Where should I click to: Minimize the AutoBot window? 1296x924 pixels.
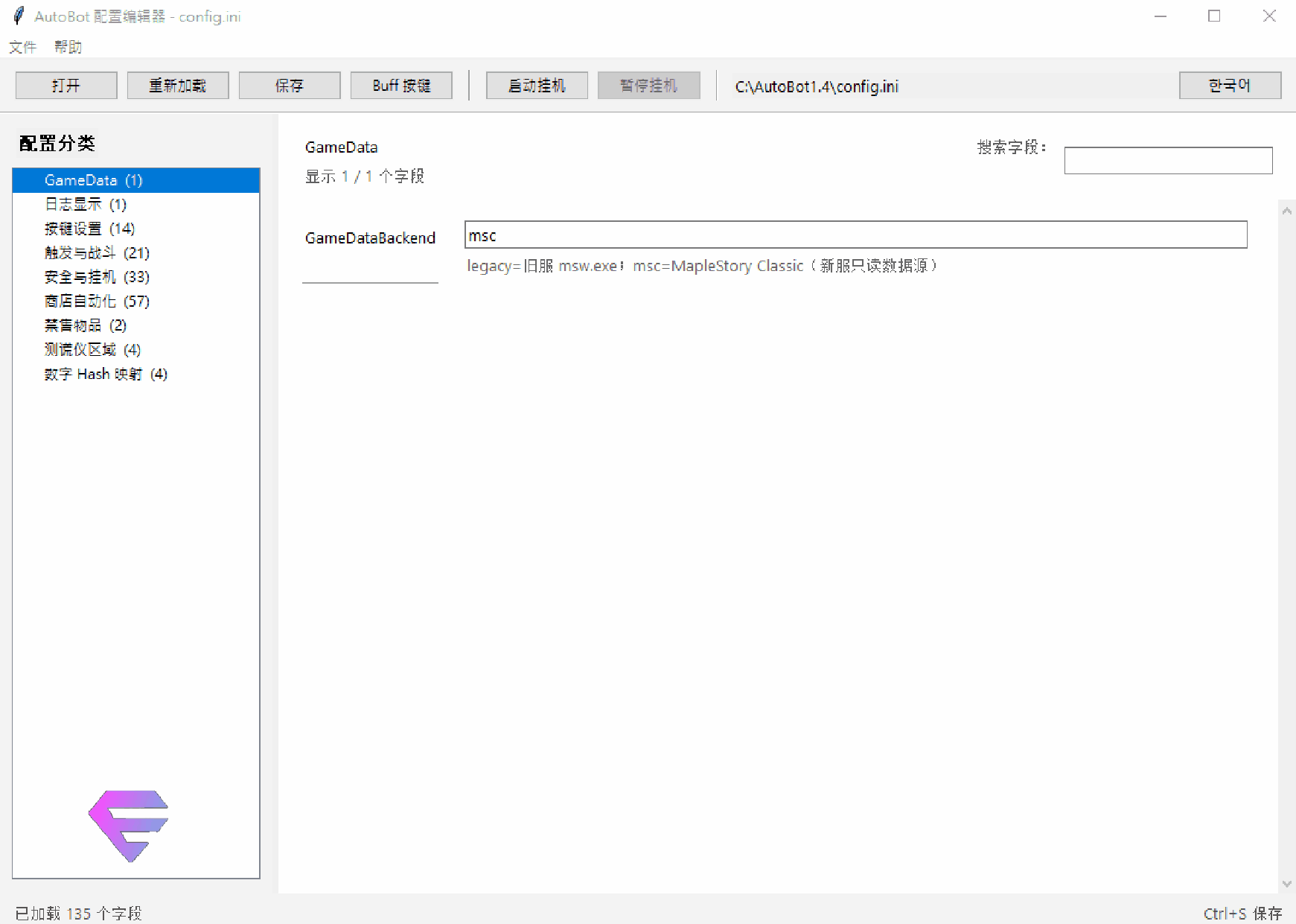click(x=1160, y=16)
